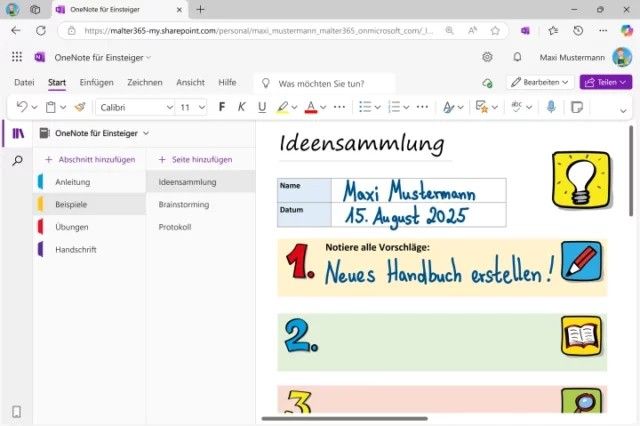Toggle bold formatting
This screenshot has width=640, height=426.
222,106
